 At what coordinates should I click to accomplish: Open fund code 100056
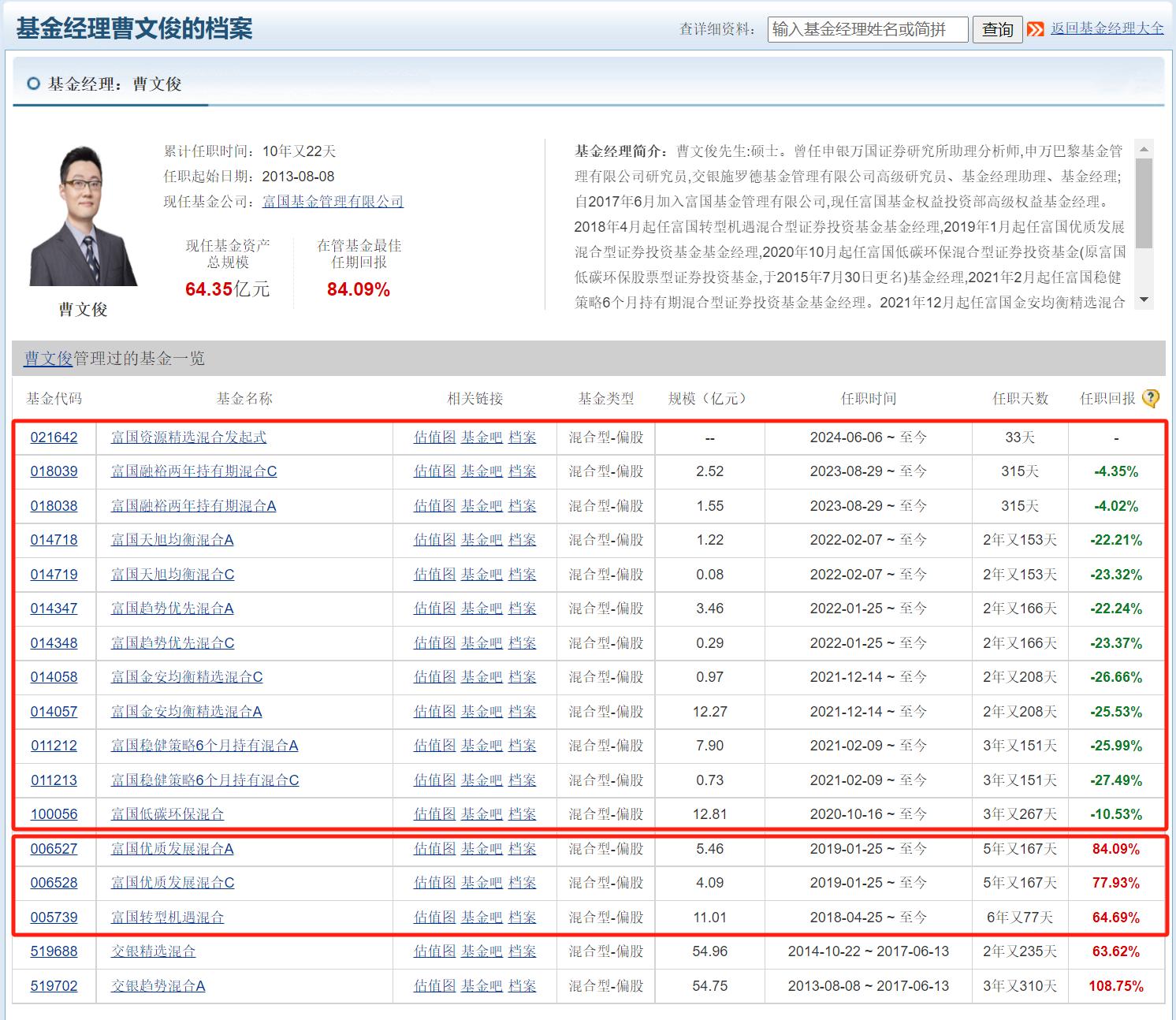pos(54,814)
